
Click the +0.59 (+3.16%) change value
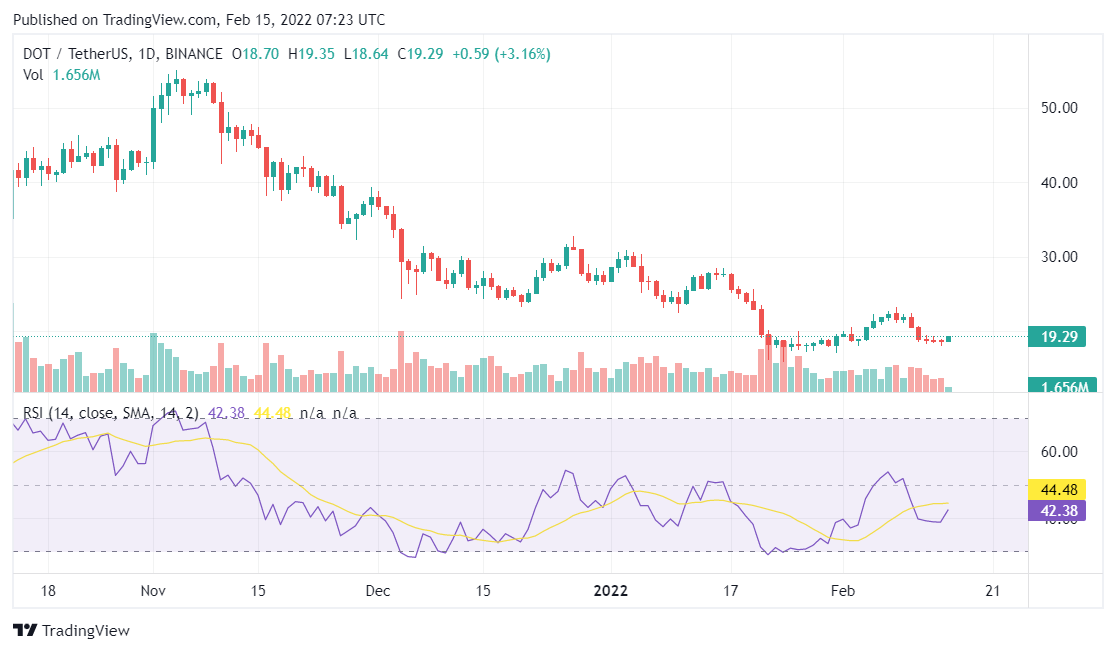[x=501, y=54]
